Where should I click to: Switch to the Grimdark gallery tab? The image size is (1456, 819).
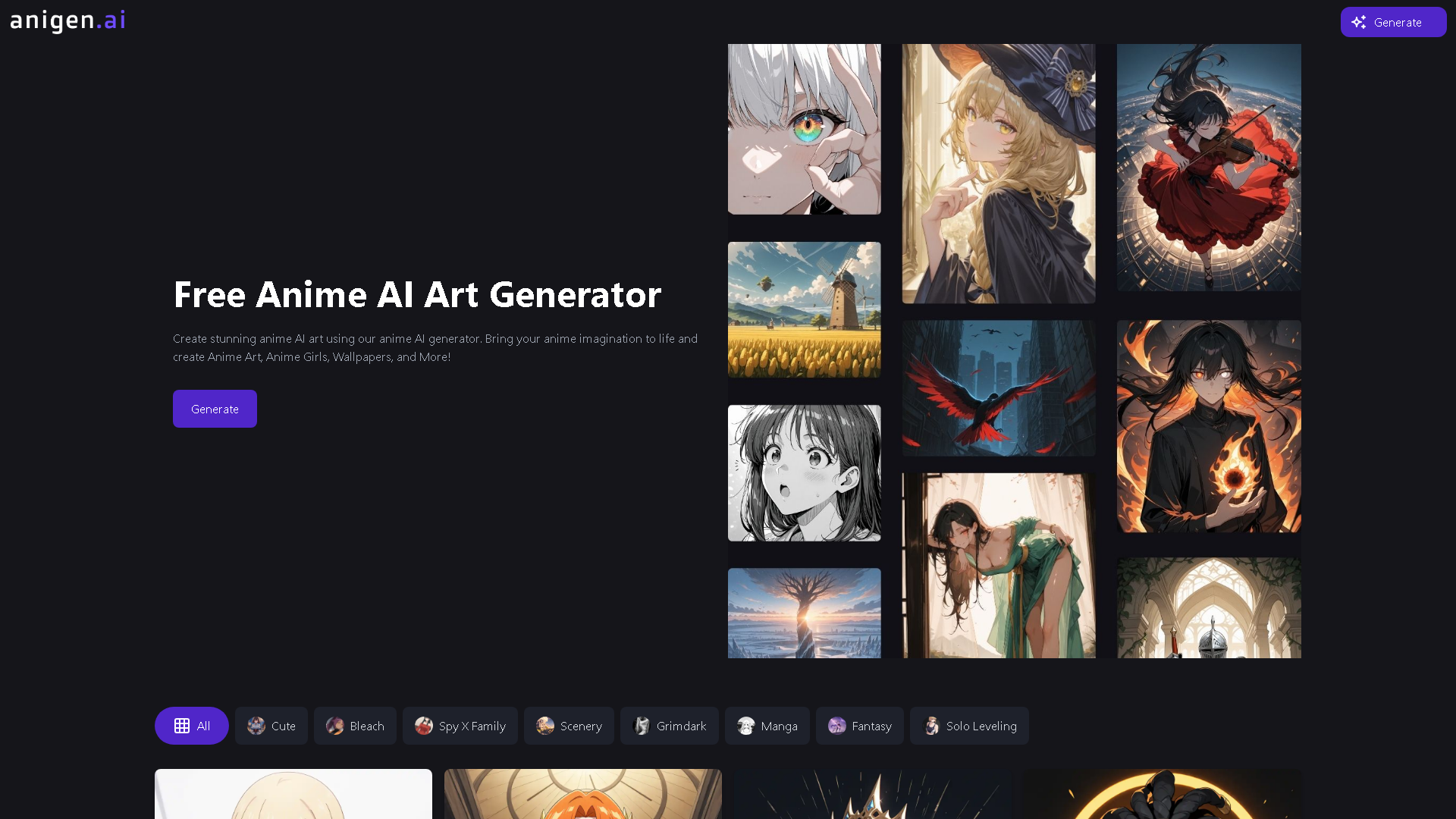[669, 726]
